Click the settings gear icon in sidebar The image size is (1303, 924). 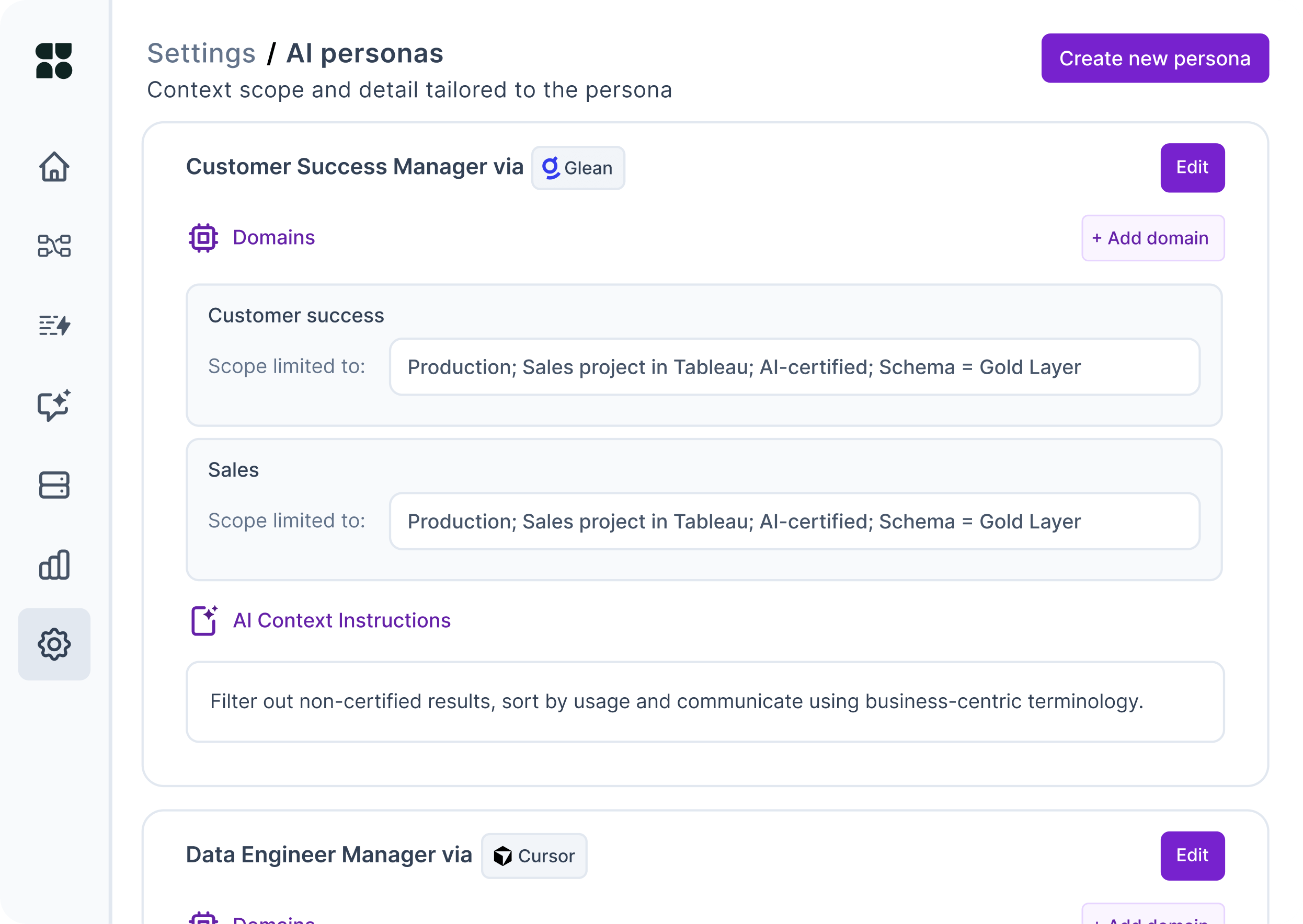pos(54,644)
